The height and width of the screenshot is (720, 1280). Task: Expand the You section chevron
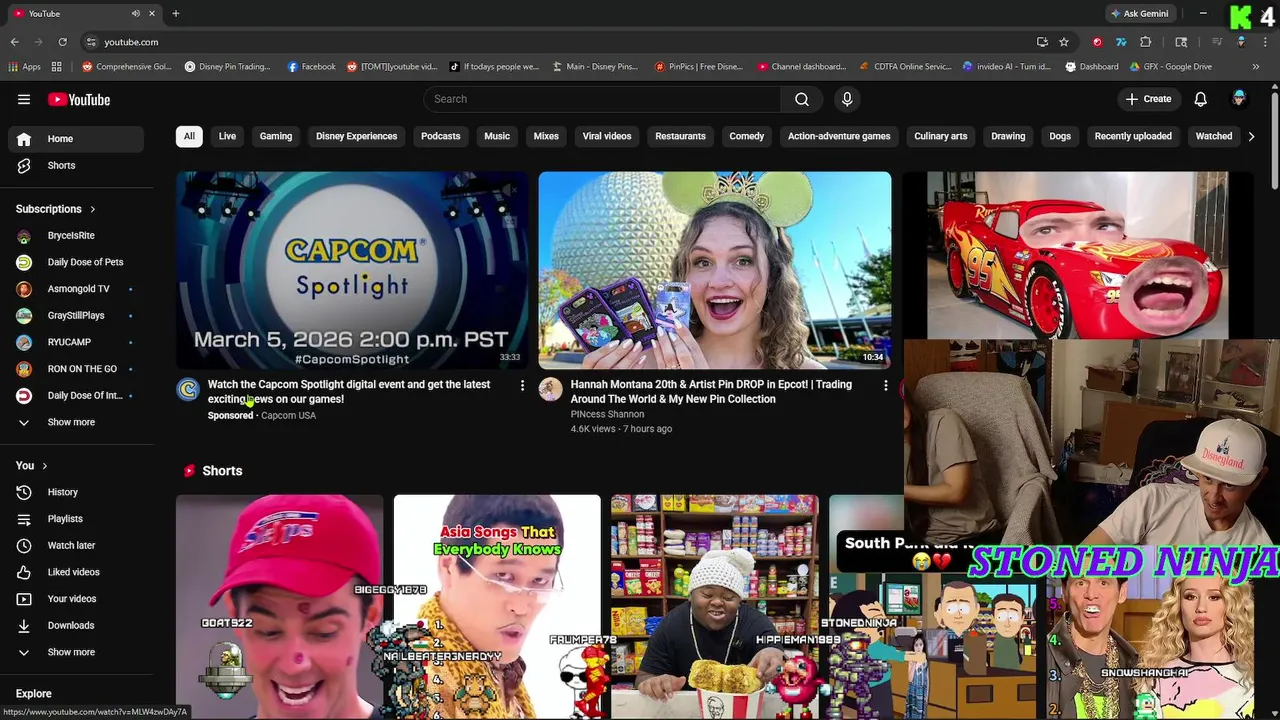(44, 465)
